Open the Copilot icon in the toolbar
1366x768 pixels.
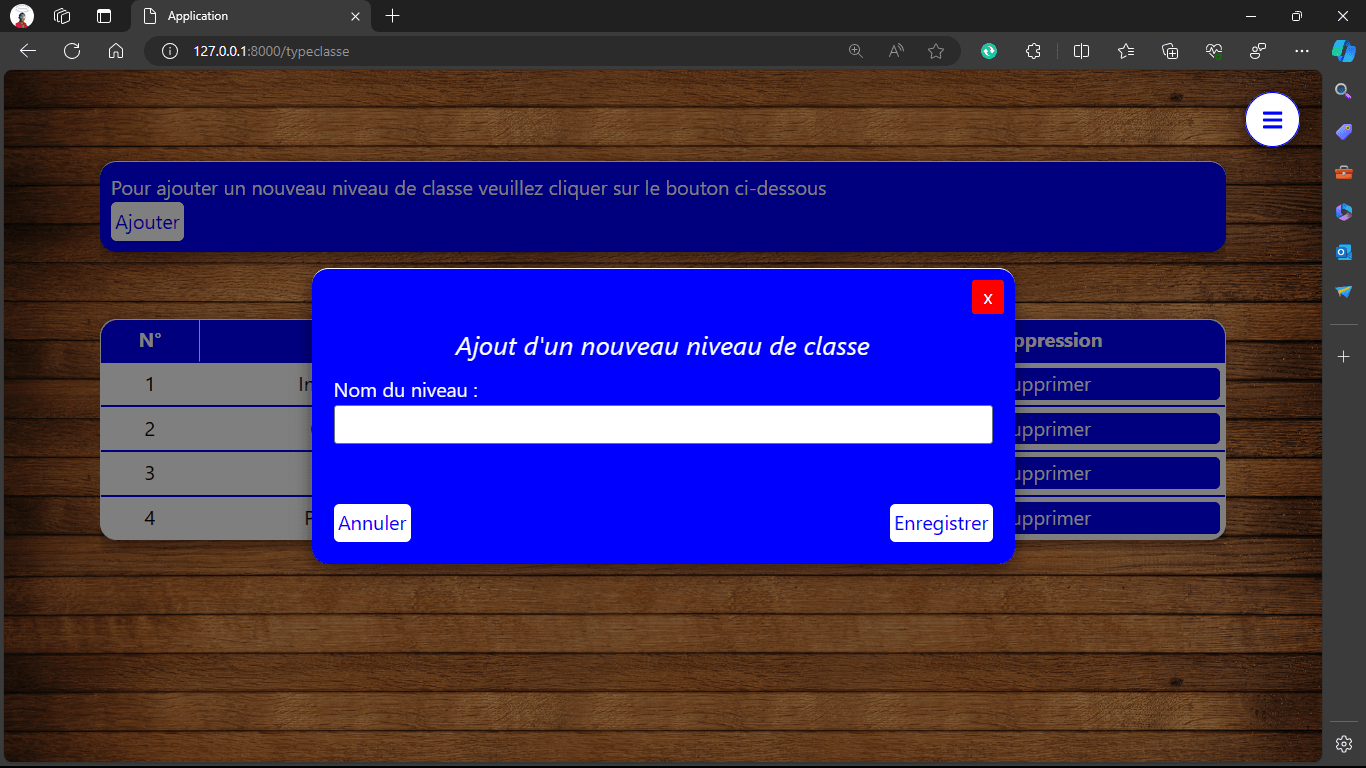pyautogui.click(x=1343, y=50)
